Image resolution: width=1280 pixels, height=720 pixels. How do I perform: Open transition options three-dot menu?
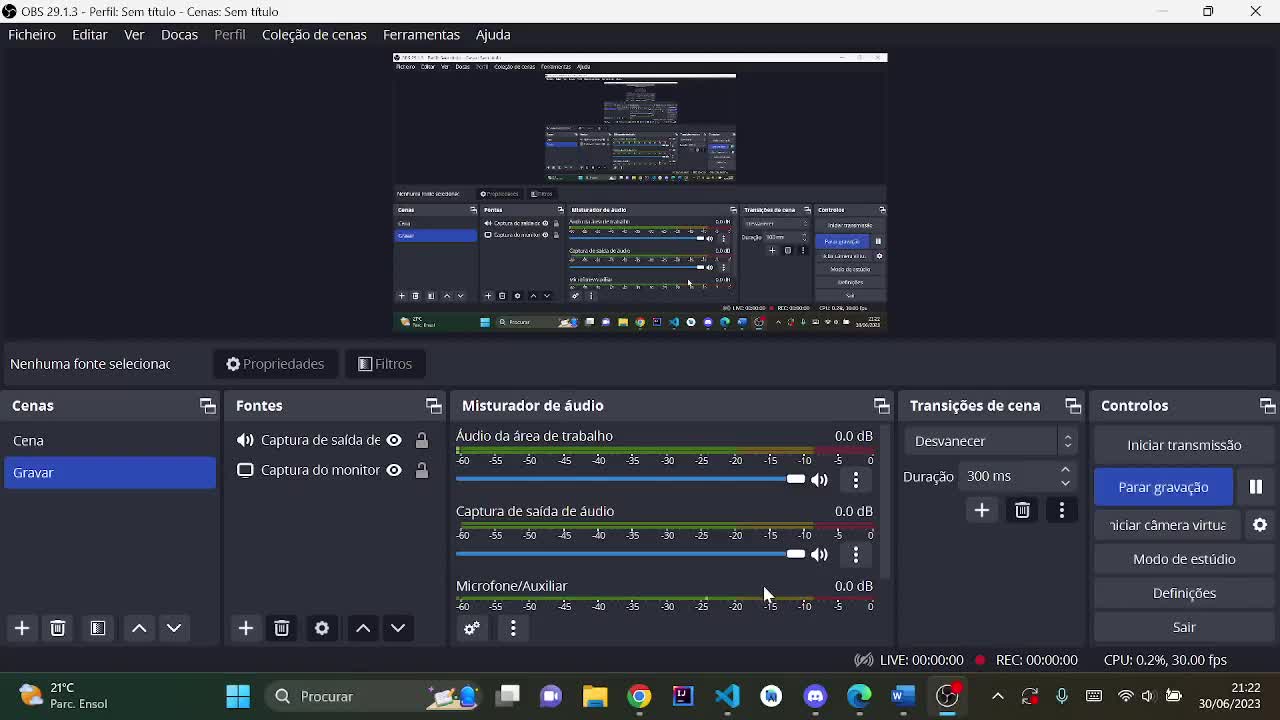[x=1062, y=510]
